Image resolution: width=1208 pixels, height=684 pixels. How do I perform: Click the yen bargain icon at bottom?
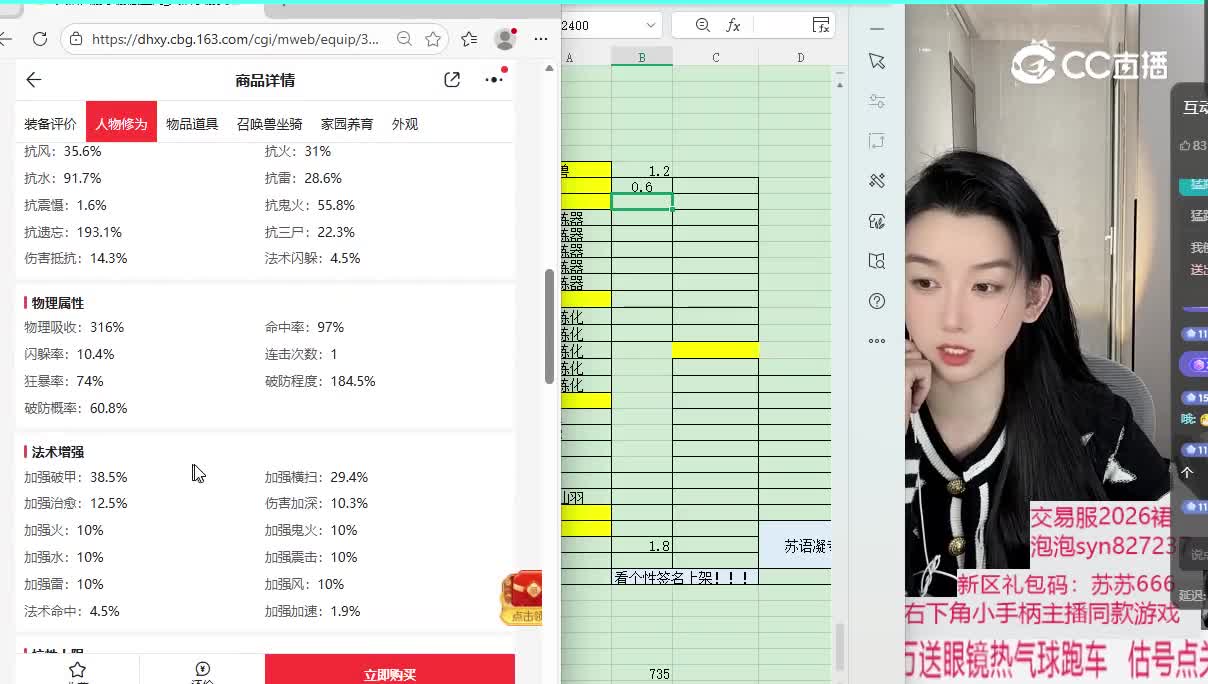coord(202,669)
